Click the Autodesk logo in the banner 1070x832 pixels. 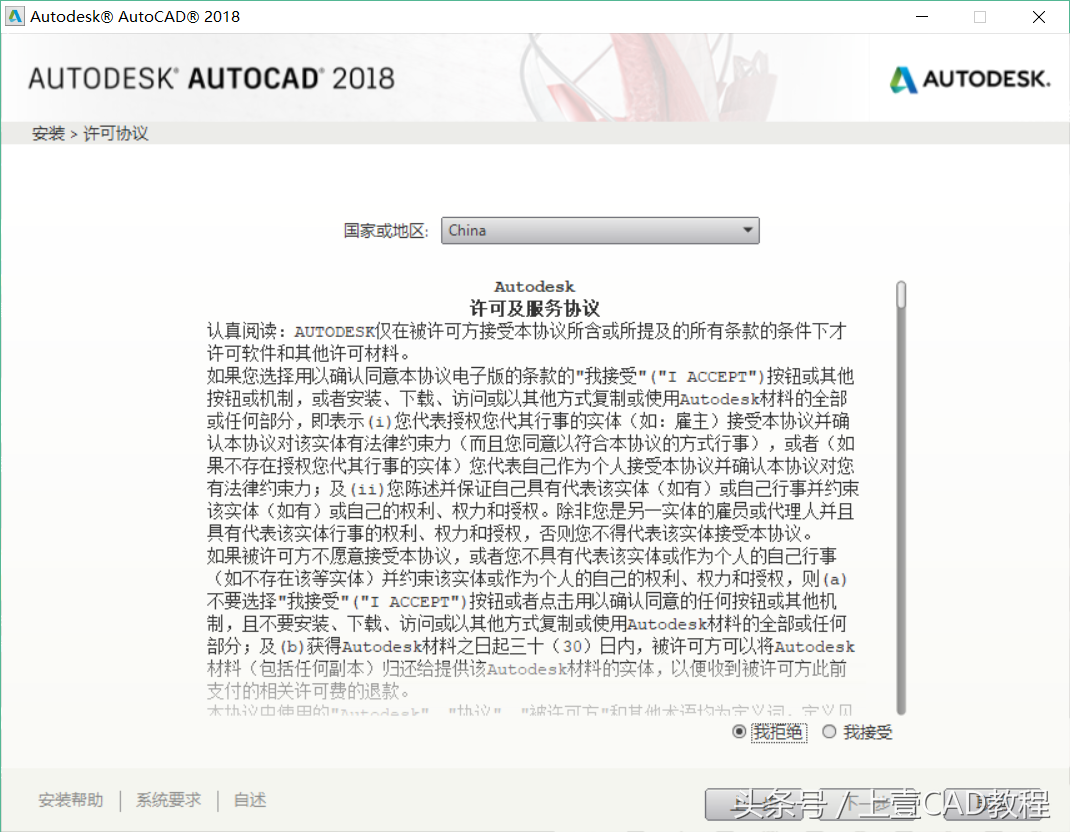pyautogui.click(x=970, y=79)
